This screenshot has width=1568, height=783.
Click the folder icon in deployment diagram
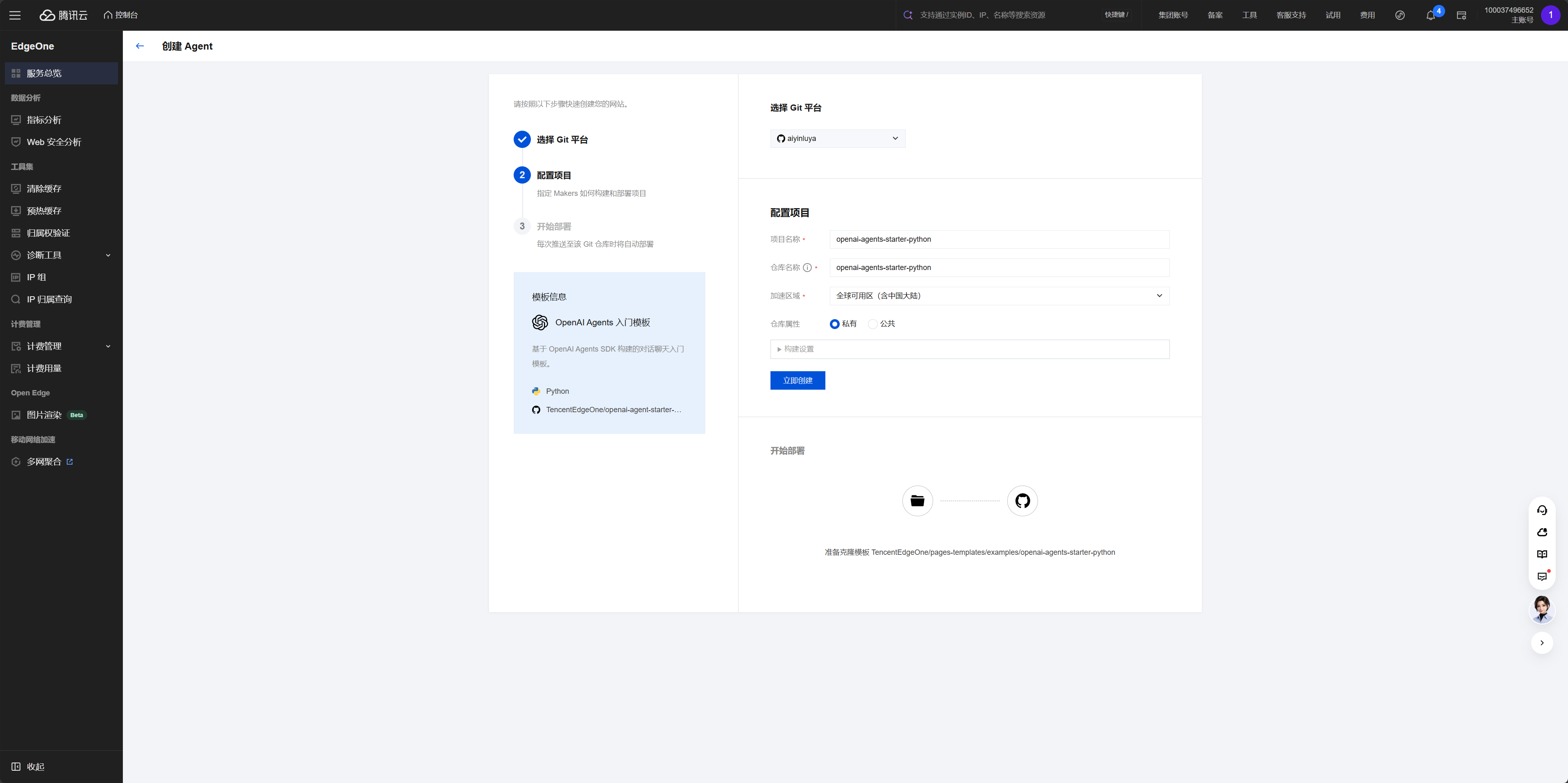coord(917,501)
